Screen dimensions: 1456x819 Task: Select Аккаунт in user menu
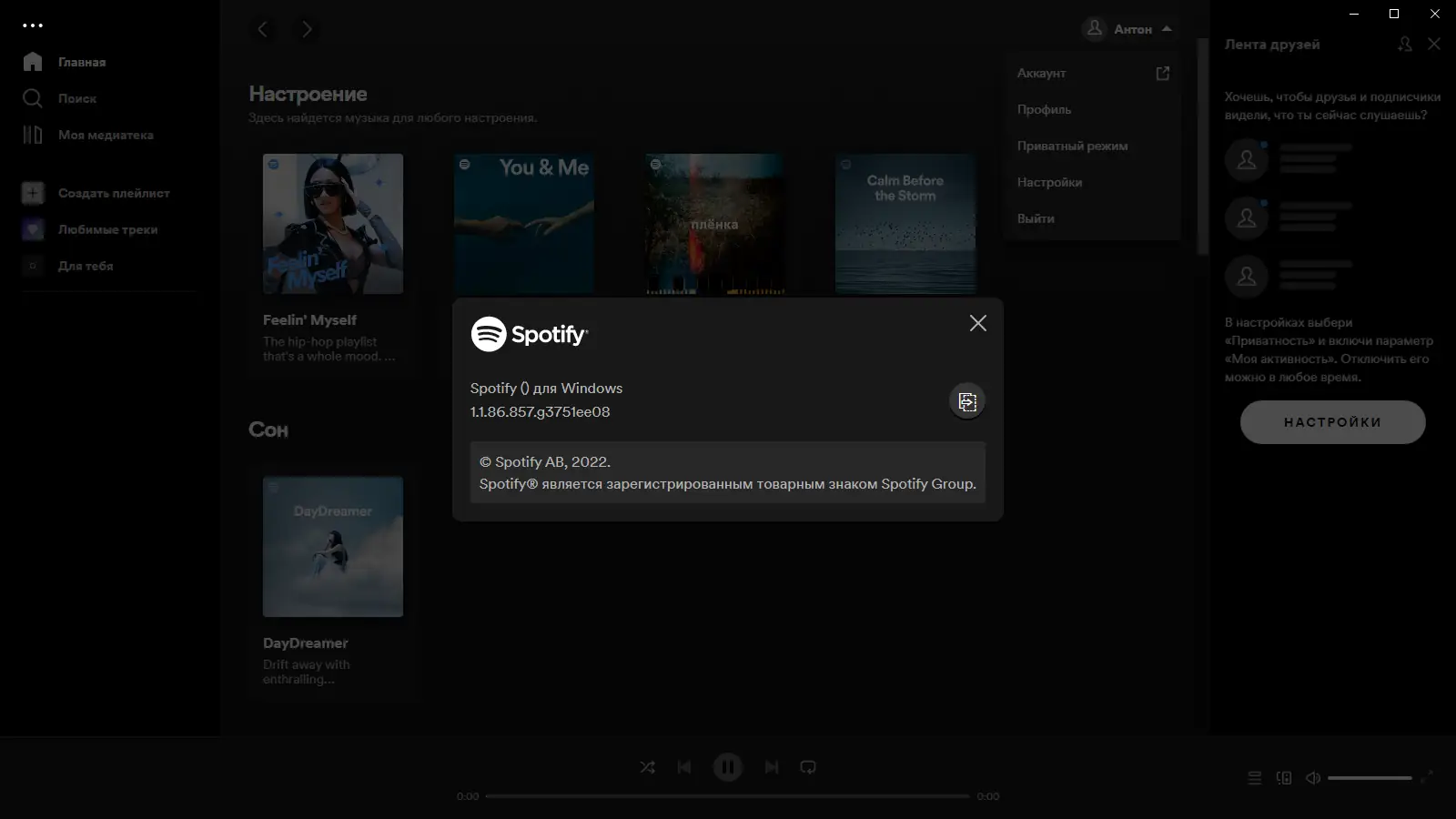click(x=1092, y=73)
